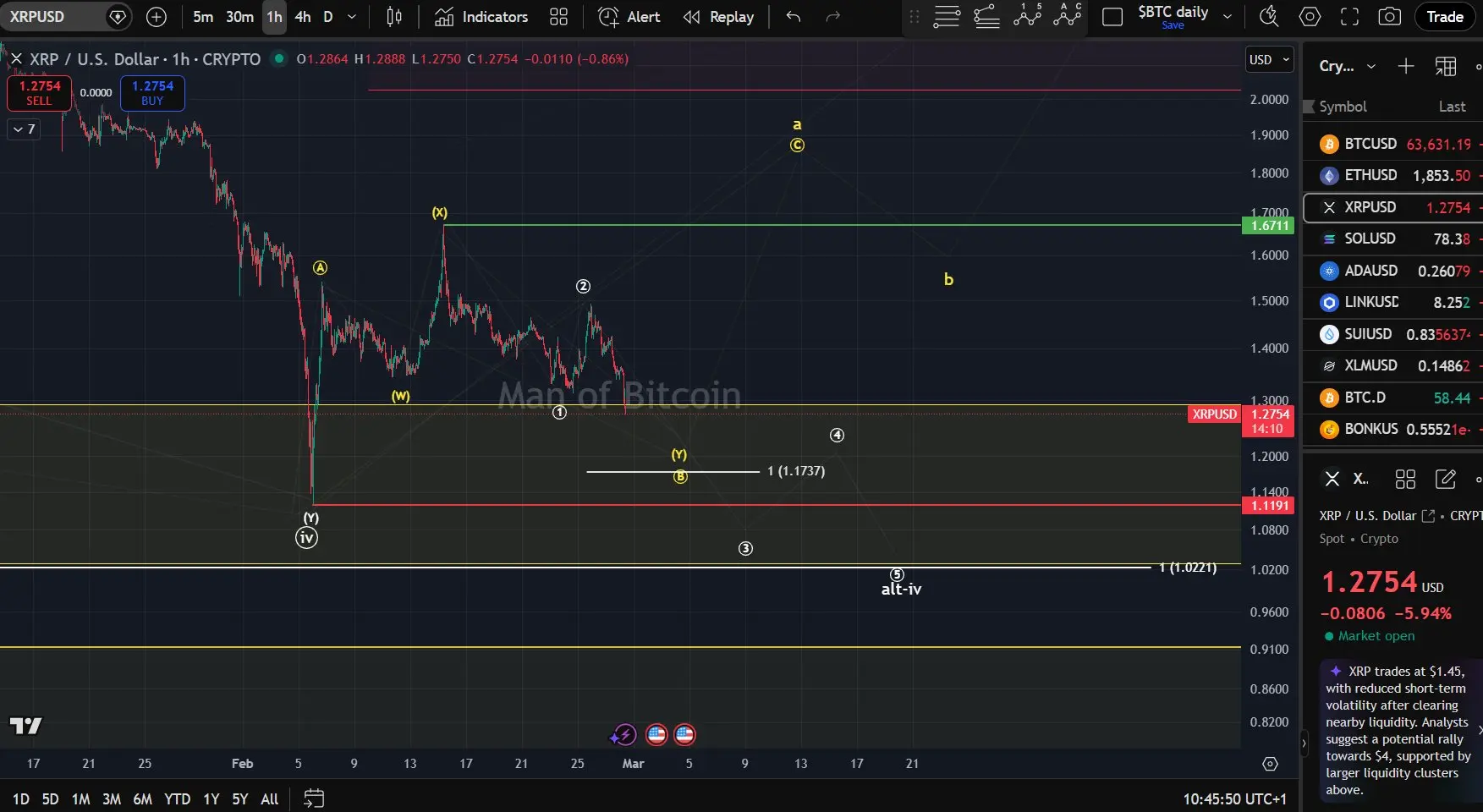Grab the floating drawing toolbar handle
This screenshot has width=1483, height=812.
pos(915,17)
